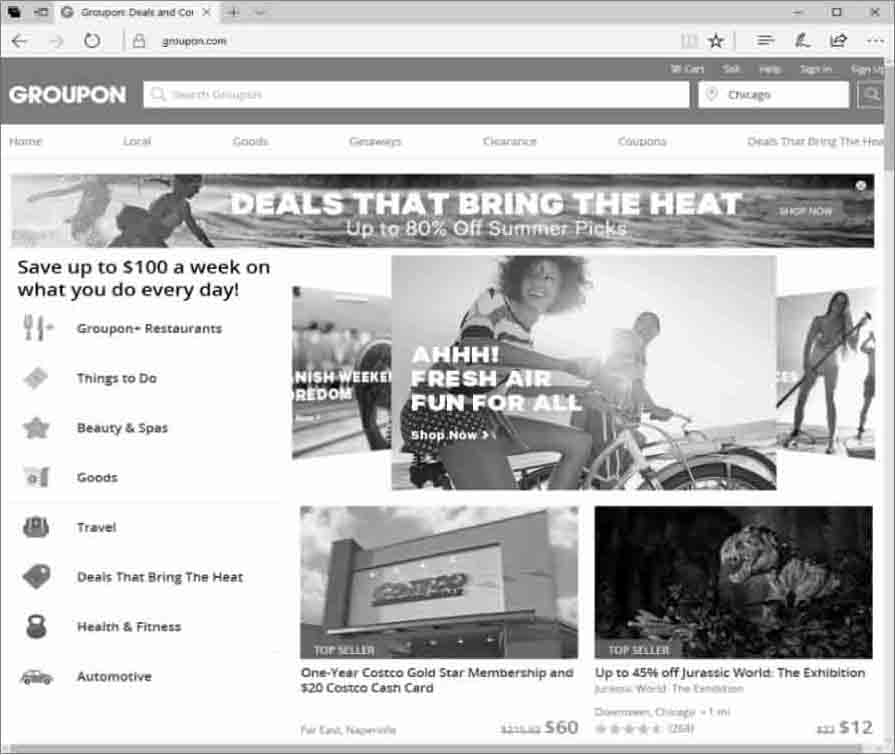The image size is (895, 755).
Task: Add this page to favorites with the star
Action: point(716,41)
